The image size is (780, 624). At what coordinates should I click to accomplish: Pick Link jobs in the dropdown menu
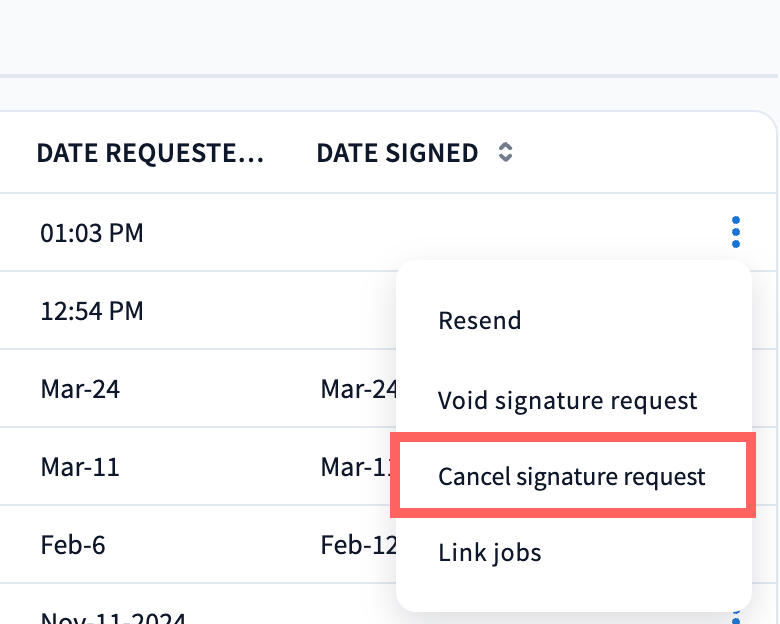tap(489, 552)
